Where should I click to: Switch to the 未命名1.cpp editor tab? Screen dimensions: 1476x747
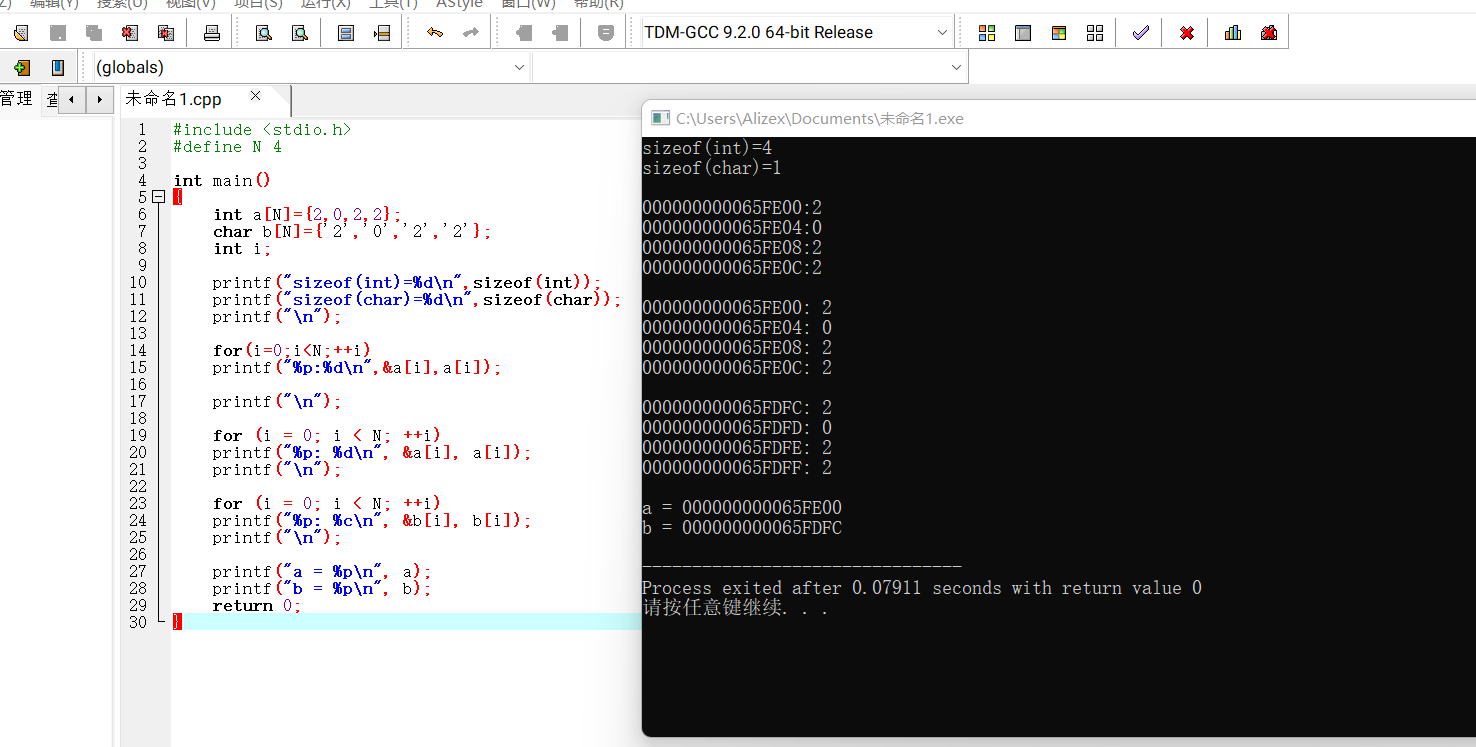click(174, 99)
